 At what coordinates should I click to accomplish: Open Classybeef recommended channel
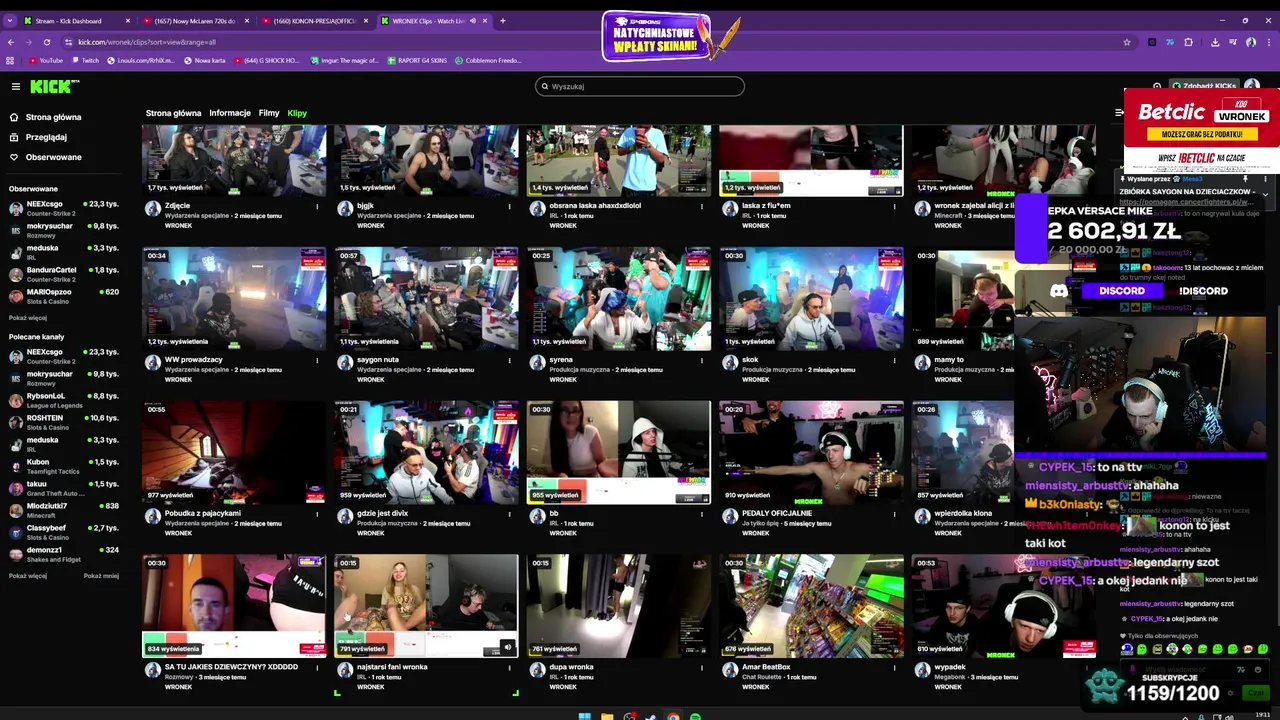[x=63, y=532]
